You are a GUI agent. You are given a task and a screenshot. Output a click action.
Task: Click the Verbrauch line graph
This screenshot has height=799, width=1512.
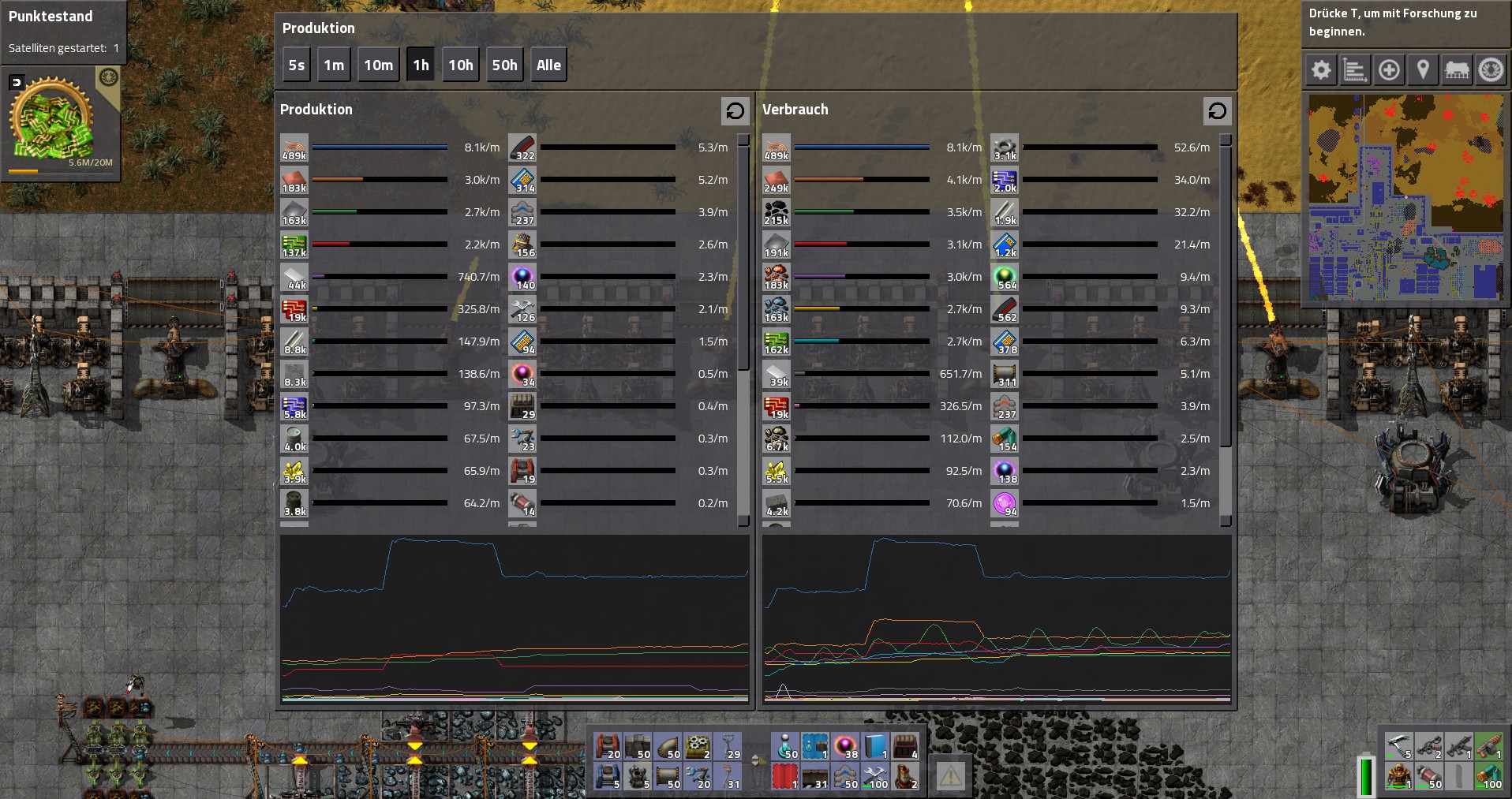pyautogui.click(x=997, y=619)
